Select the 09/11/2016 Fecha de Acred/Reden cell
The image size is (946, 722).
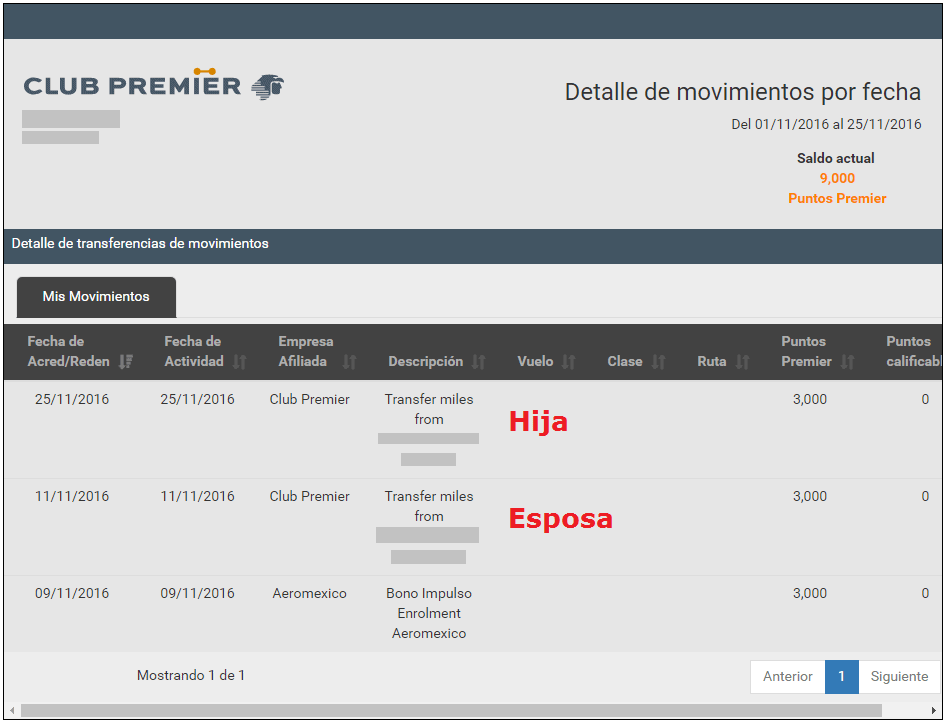tap(72, 594)
